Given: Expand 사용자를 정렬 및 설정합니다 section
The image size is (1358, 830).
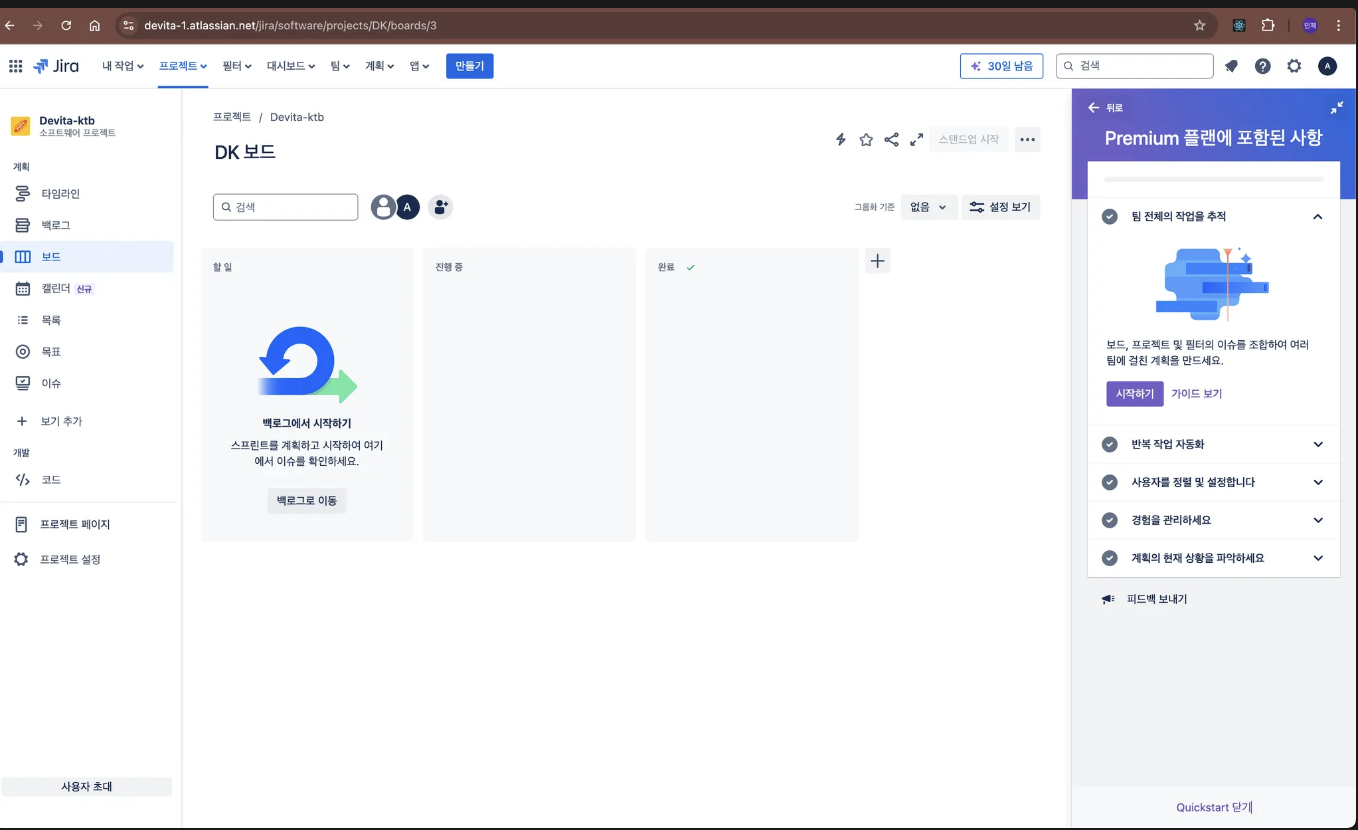Looking at the screenshot, I should [1213, 482].
